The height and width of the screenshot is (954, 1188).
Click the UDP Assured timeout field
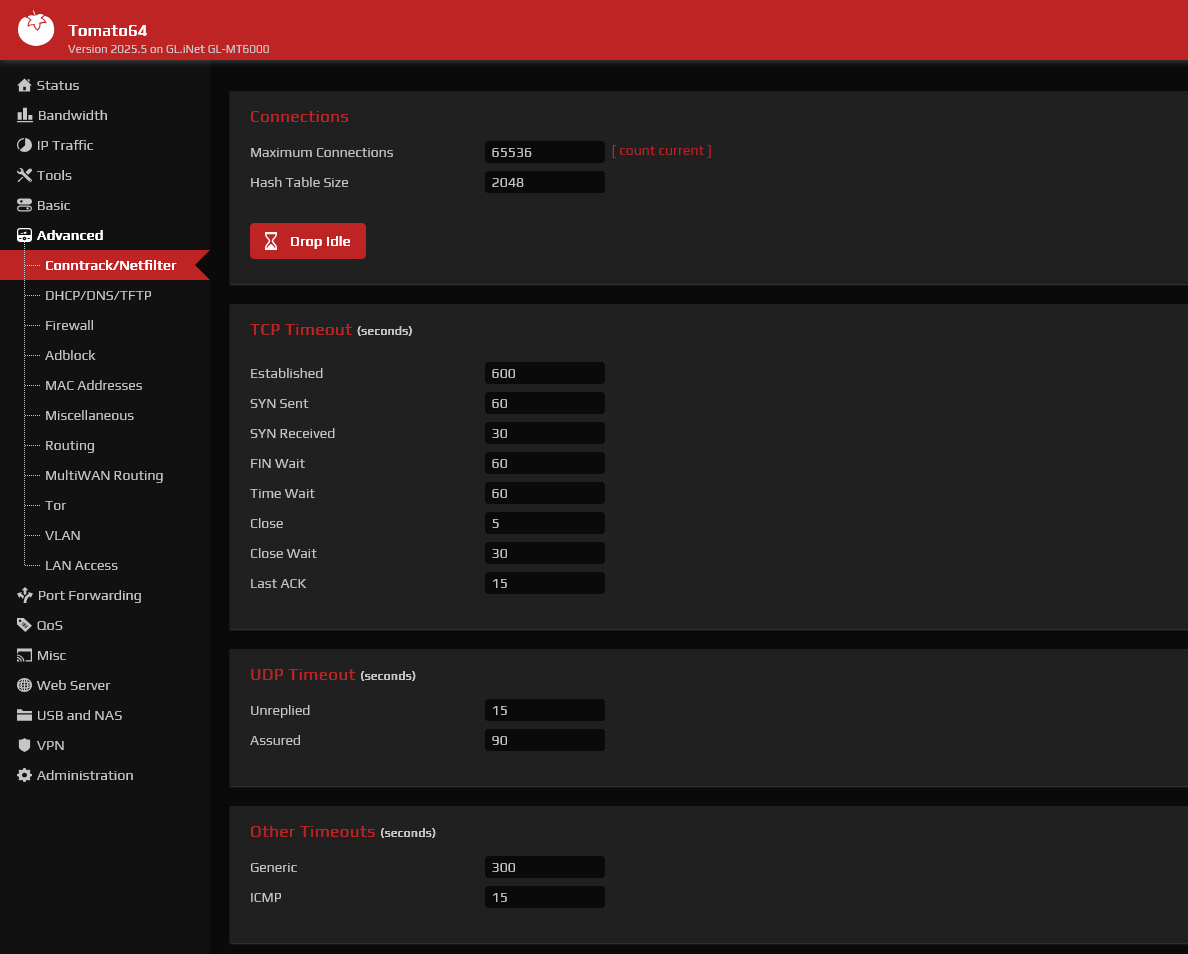(545, 740)
